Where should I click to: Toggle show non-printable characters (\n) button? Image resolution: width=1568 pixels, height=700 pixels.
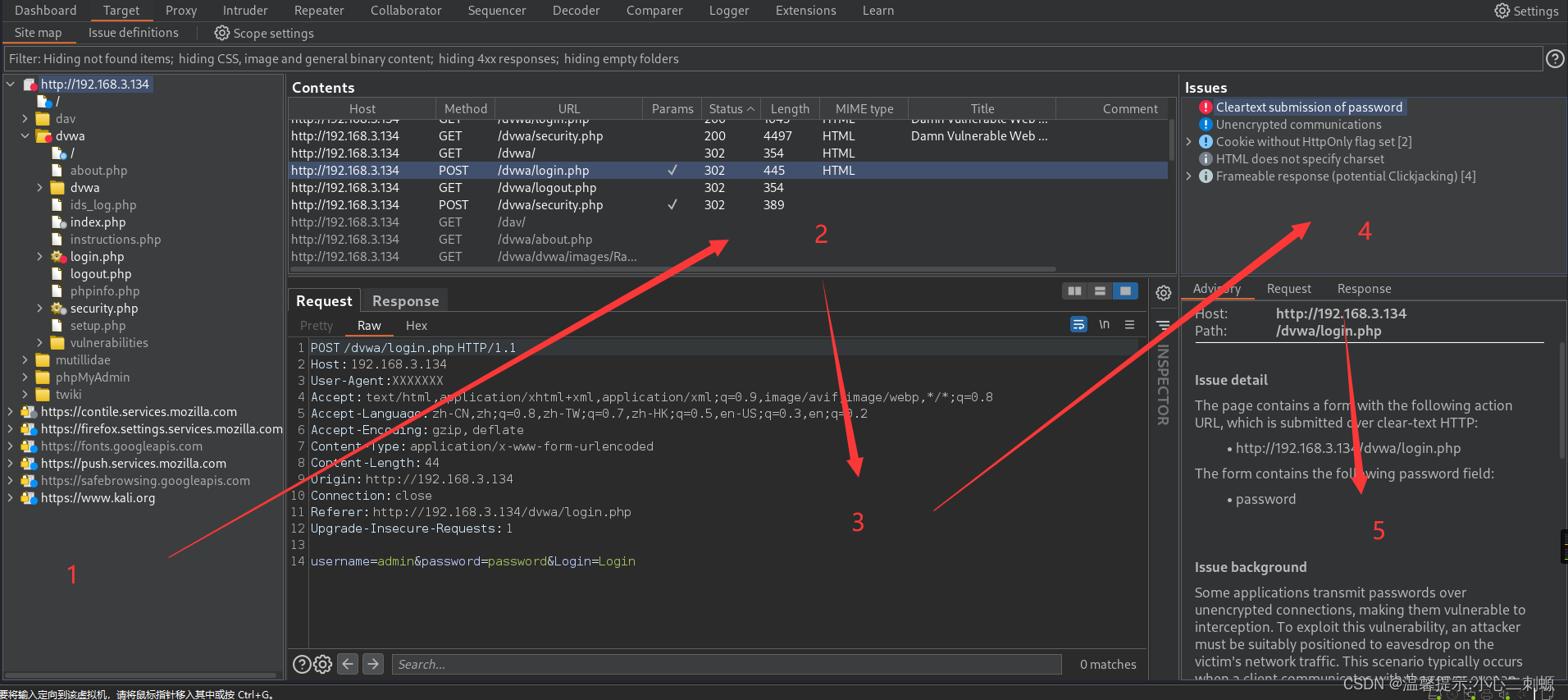pos(1104,325)
